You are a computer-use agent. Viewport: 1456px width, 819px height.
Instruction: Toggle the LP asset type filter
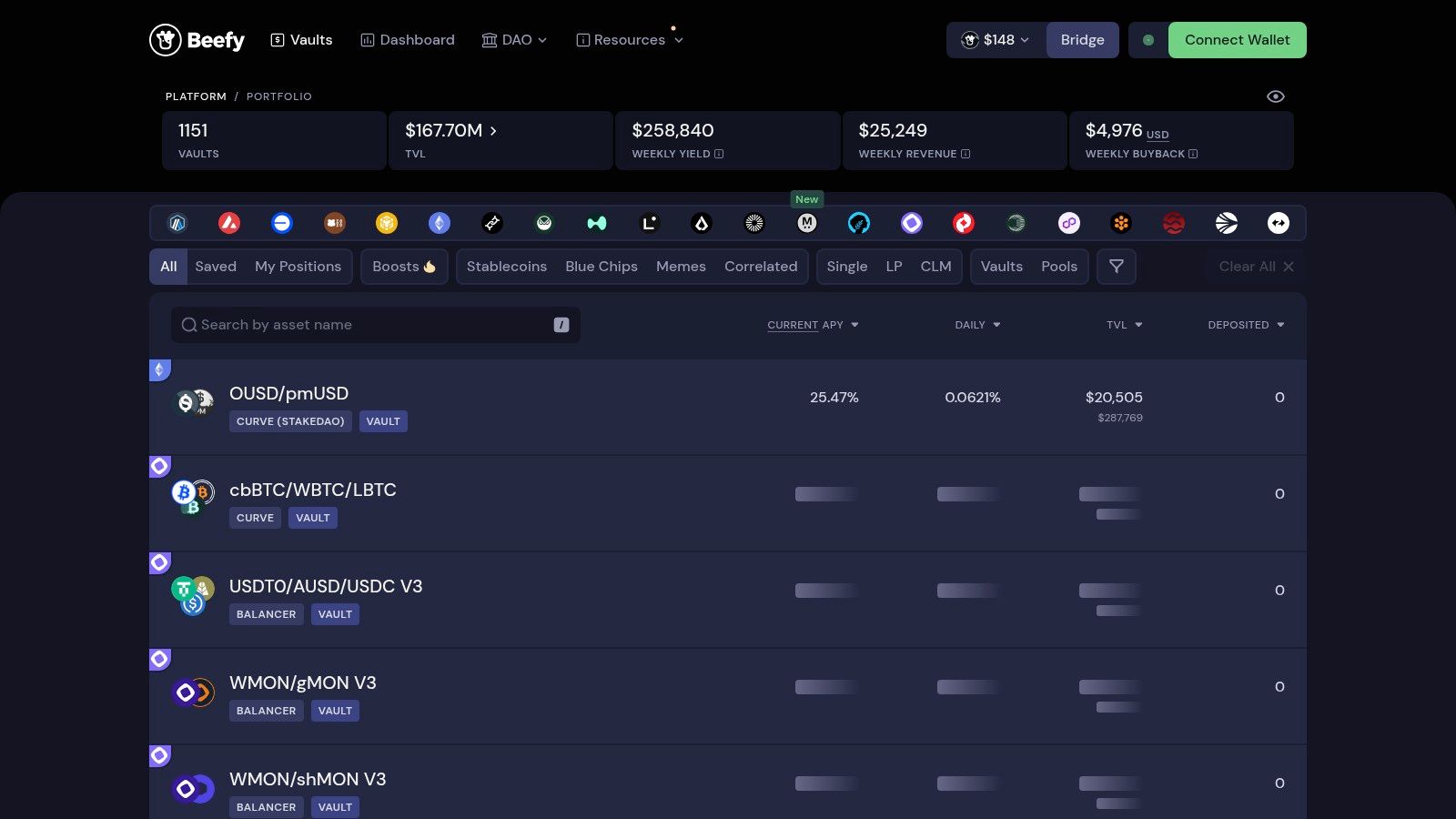[894, 267]
